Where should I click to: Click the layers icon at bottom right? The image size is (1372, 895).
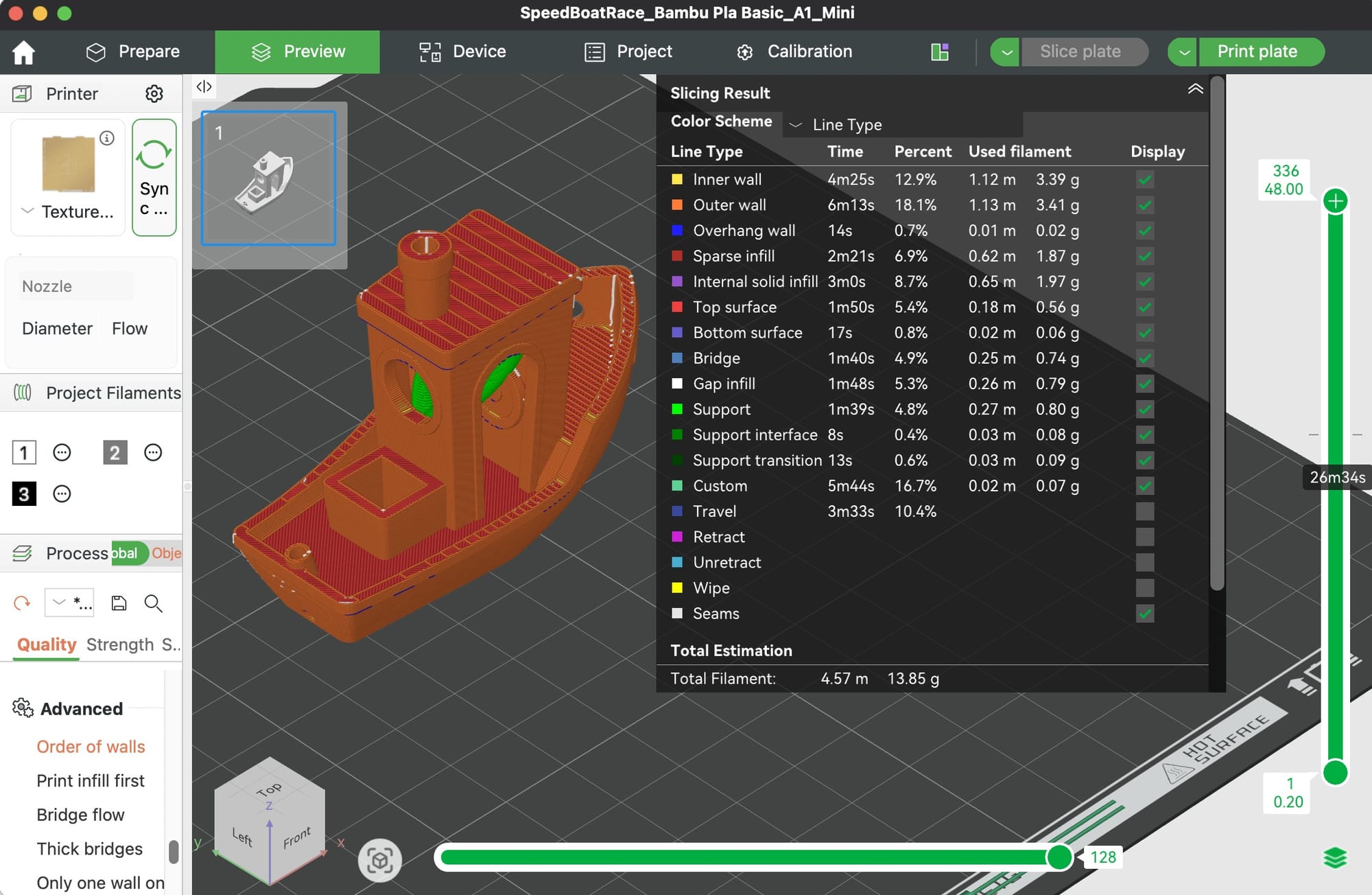[1334, 858]
